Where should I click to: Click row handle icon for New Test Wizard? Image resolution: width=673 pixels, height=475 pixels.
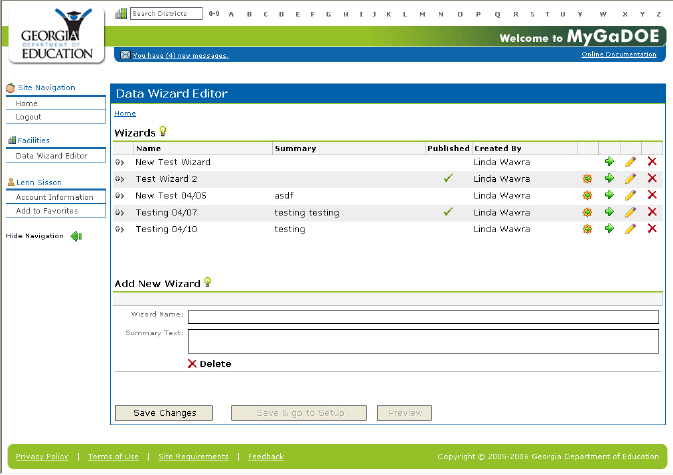pyautogui.click(x=119, y=163)
